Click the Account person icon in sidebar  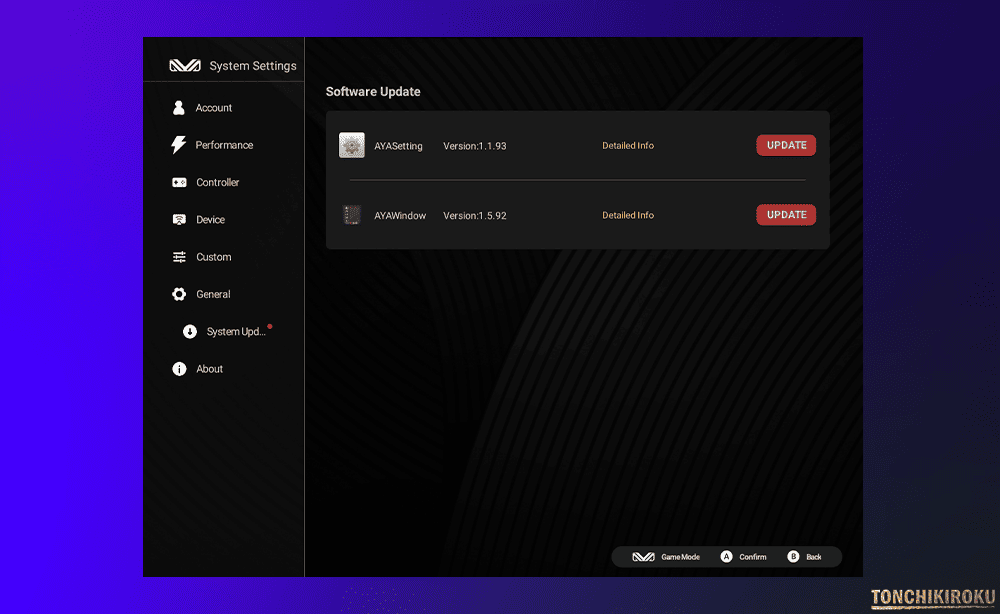pos(179,108)
